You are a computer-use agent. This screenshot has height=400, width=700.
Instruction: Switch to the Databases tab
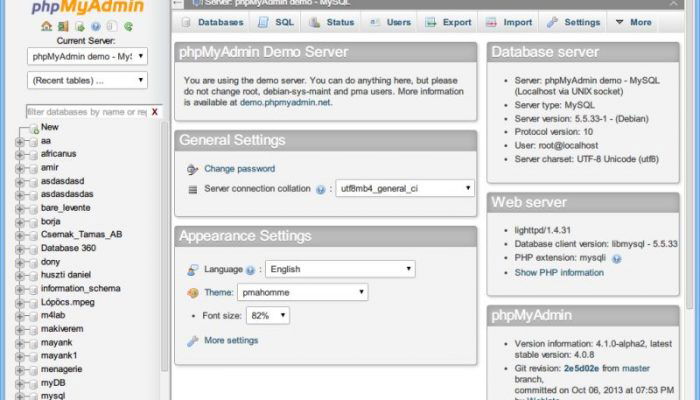(x=212, y=22)
